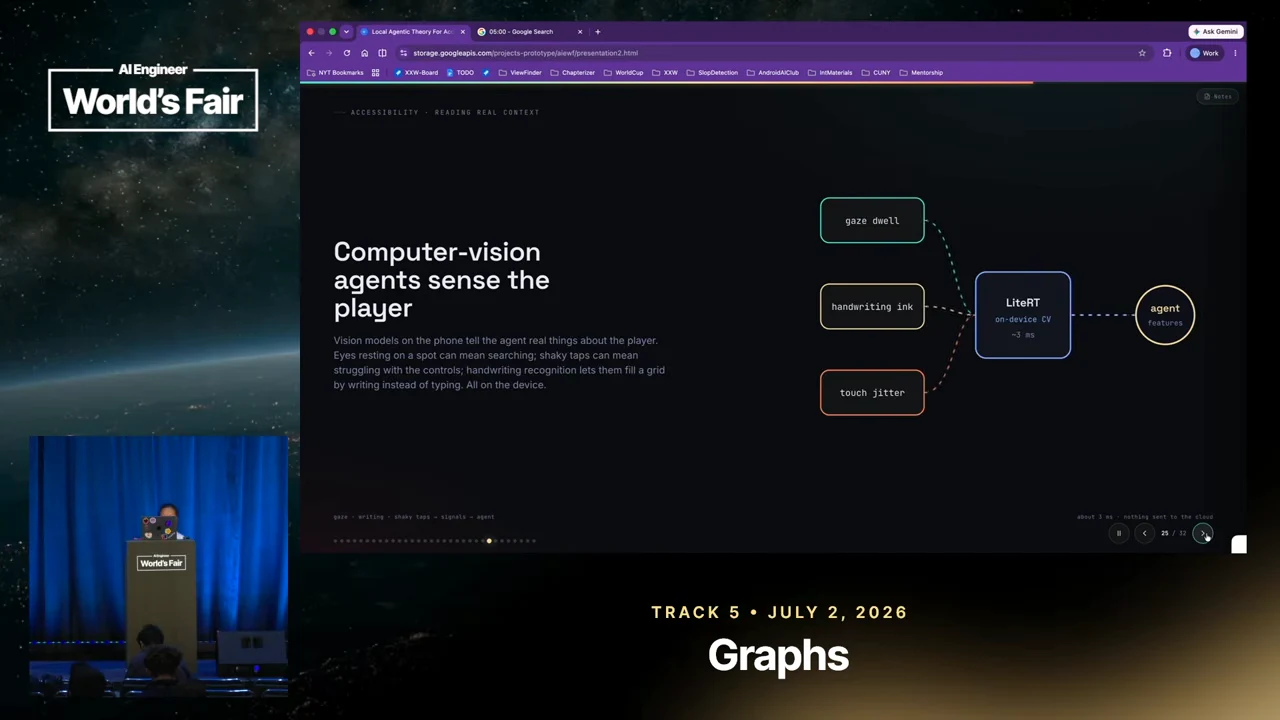The width and height of the screenshot is (1280, 720).
Task: Open the slide Notes button
Action: 1218,96
